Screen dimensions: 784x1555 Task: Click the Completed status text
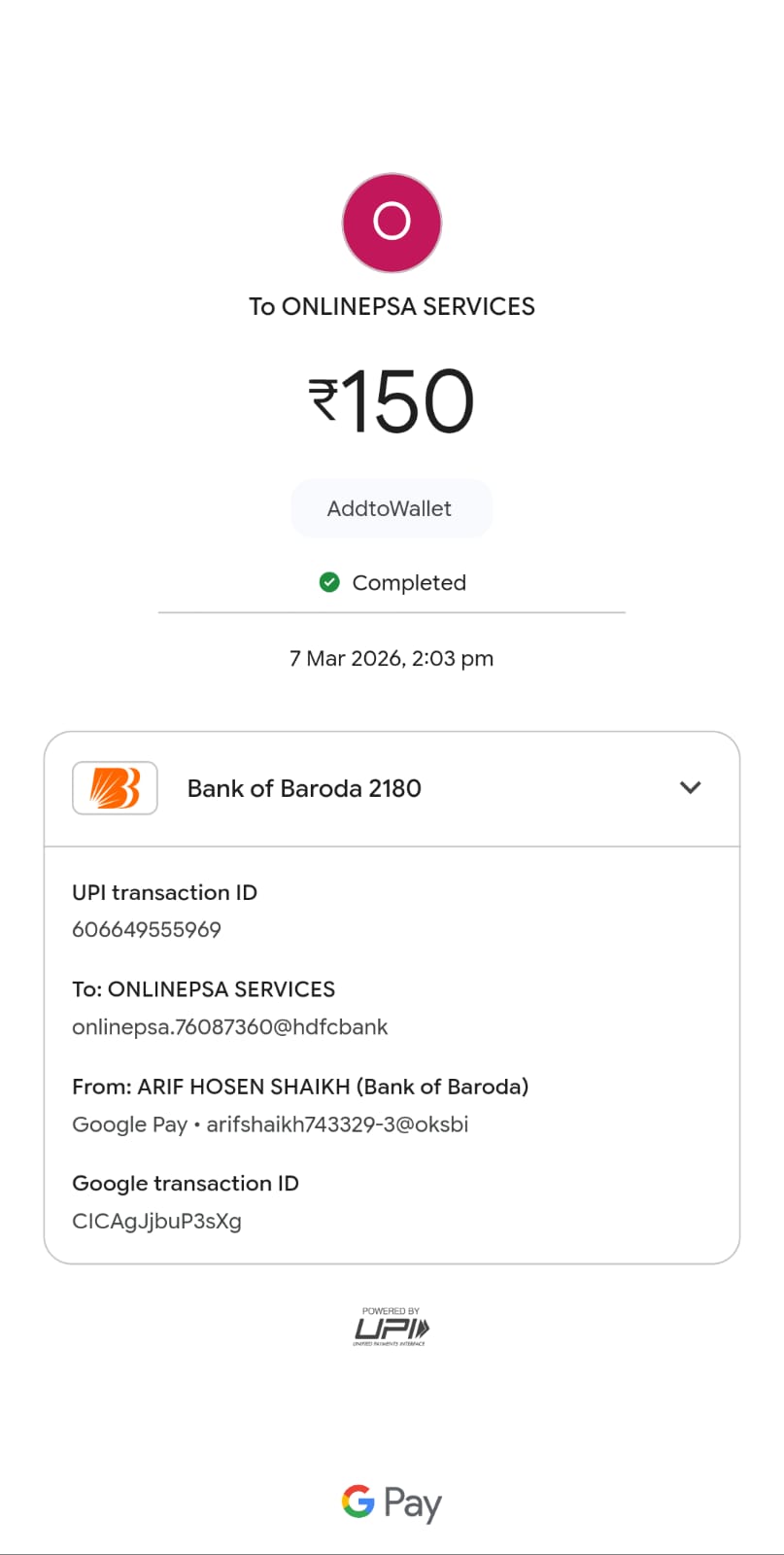pos(409,583)
